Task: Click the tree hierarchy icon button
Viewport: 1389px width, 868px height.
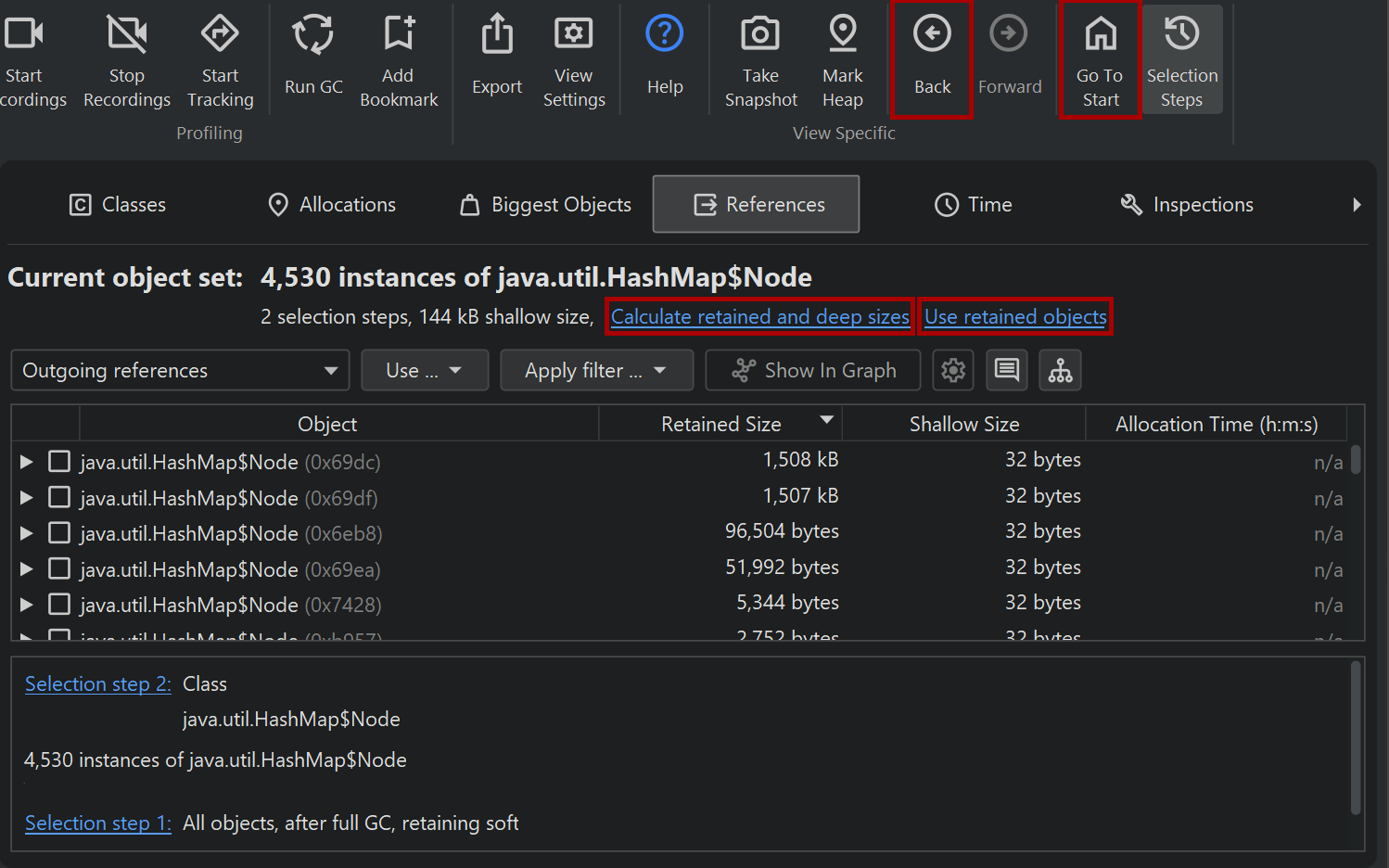Action: tap(1060, 371)
